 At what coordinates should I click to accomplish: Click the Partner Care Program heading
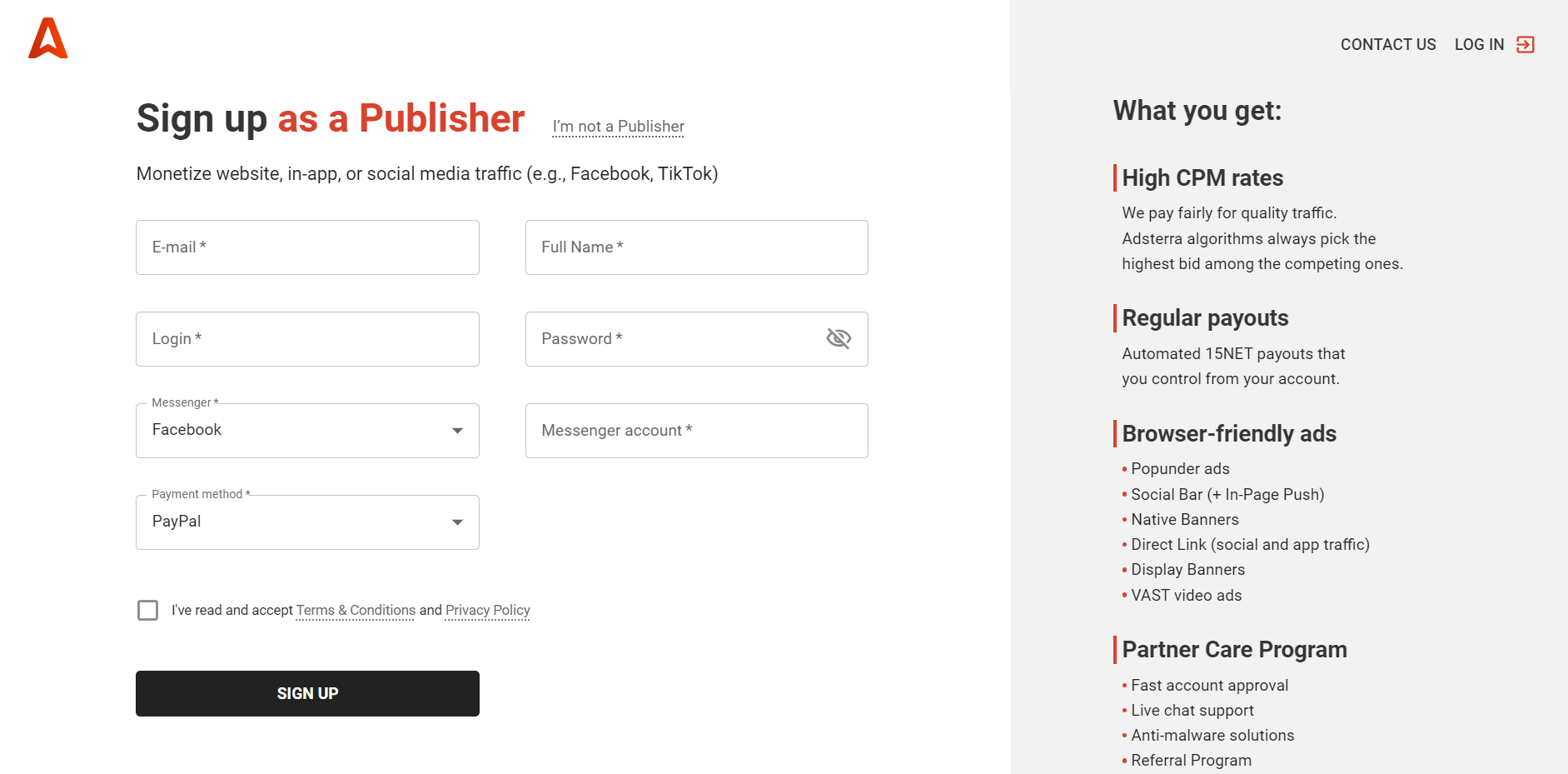1235,649
